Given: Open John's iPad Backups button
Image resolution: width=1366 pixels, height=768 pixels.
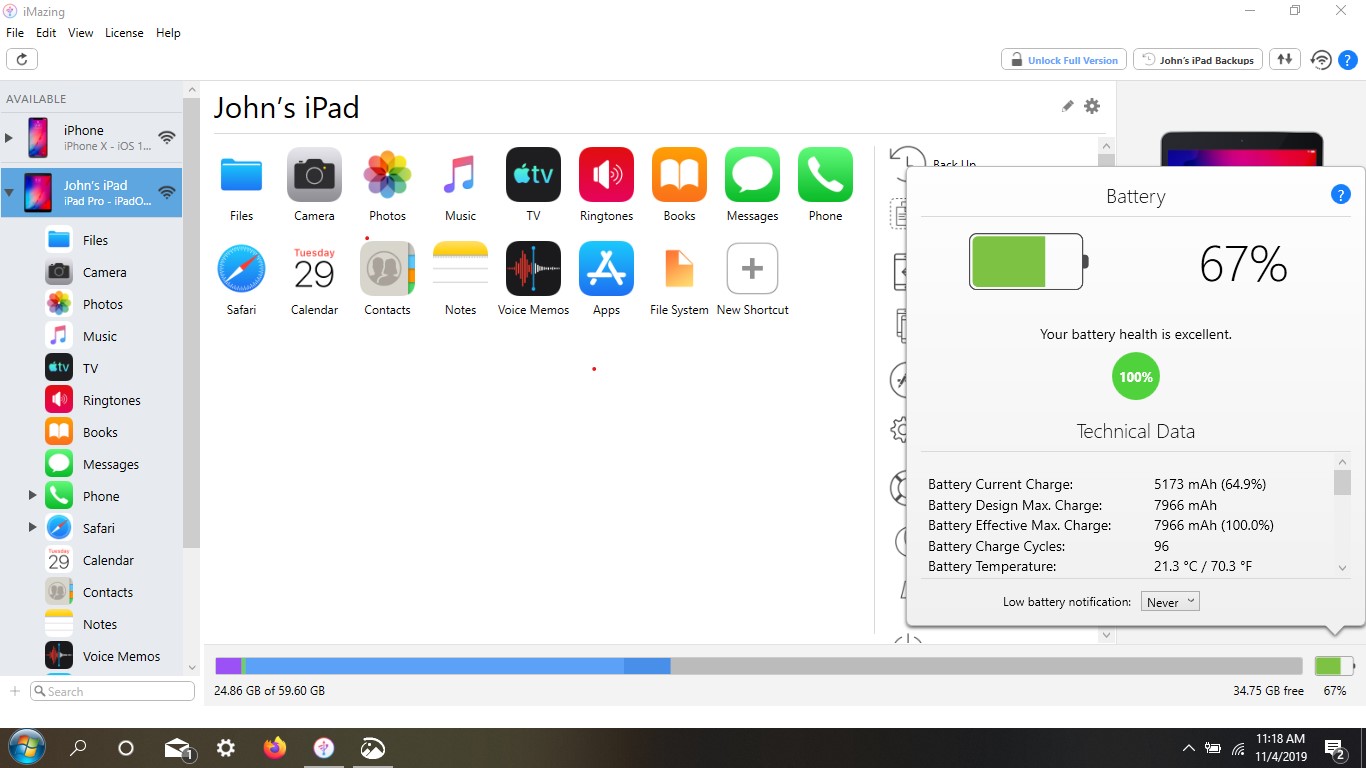Looking at the screenshot, I should coord(1198,60).
